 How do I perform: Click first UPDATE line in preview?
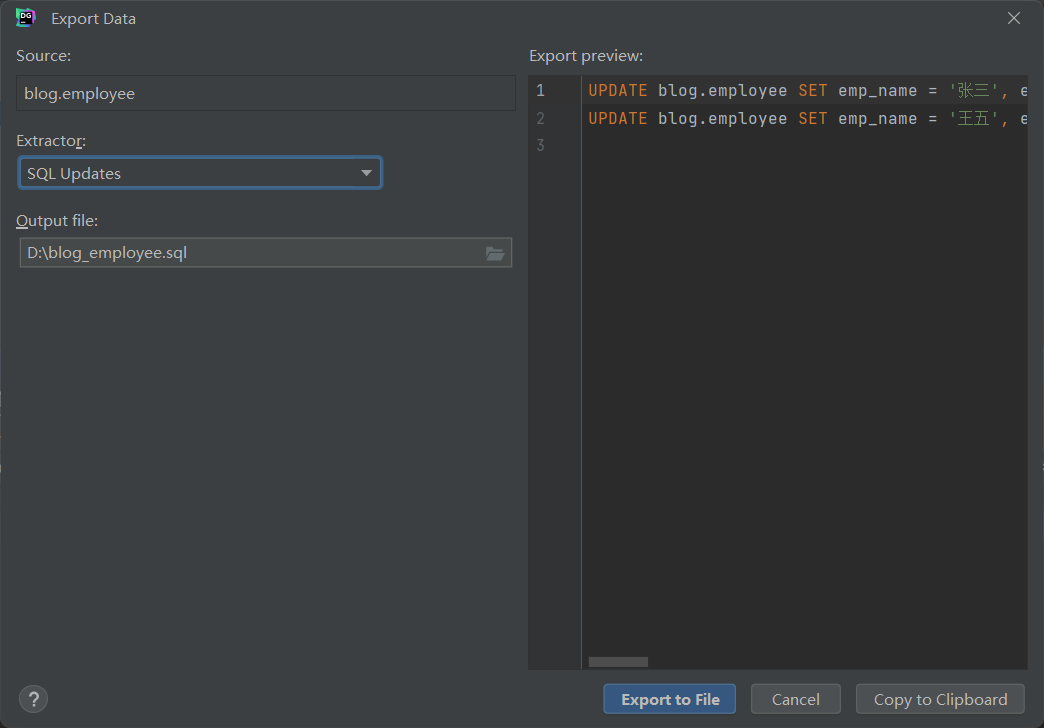pyautogui.click(x=807, y=91)
